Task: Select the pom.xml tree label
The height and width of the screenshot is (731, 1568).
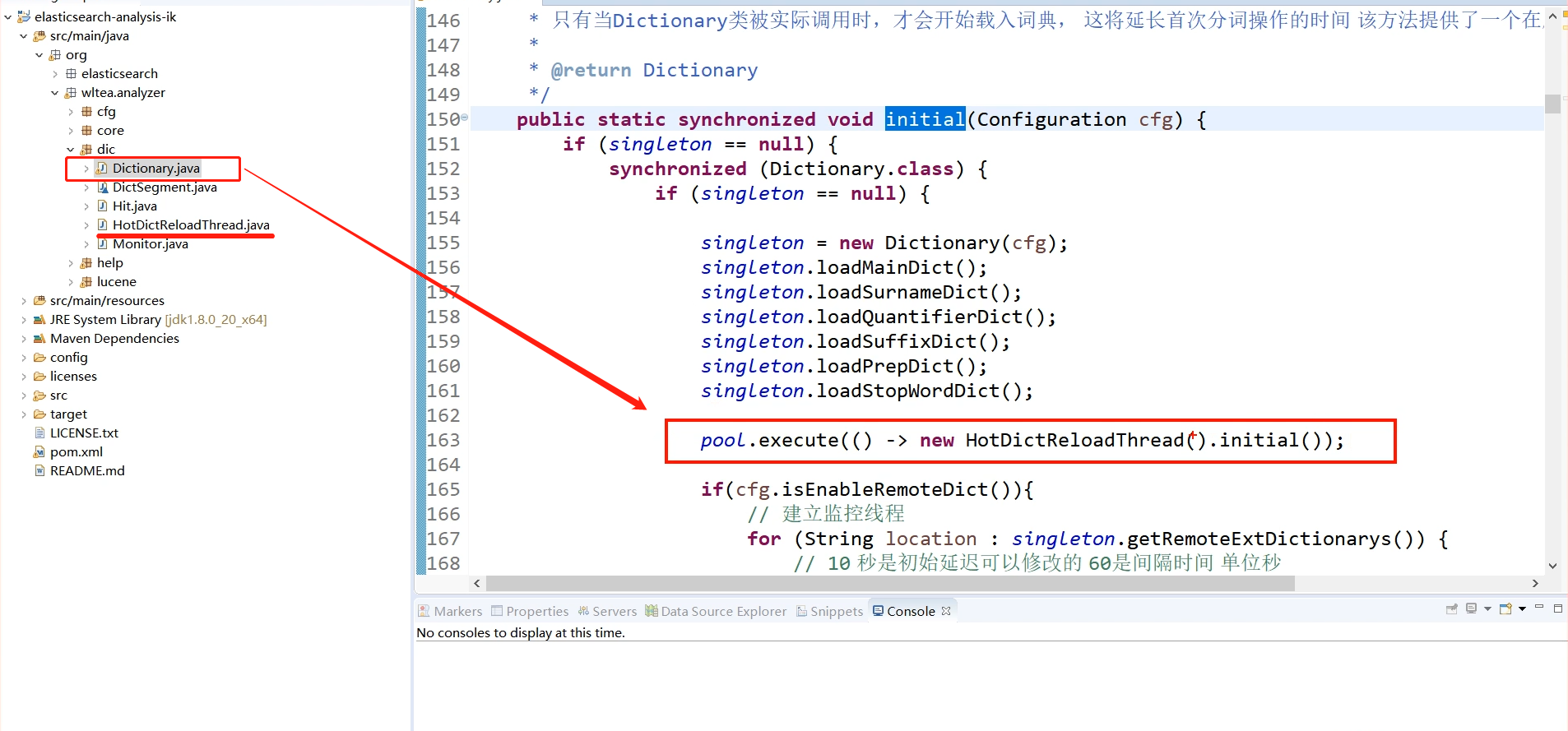Action: [77, 451]
